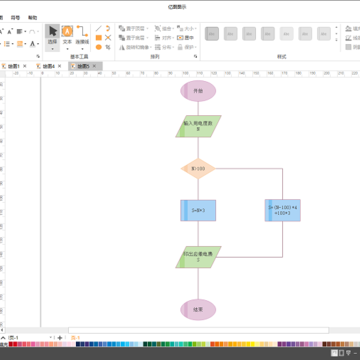Open the Select tool dropdown arrow
The height and width of the screenshot is (360, 360).
[x=53, y=49]
